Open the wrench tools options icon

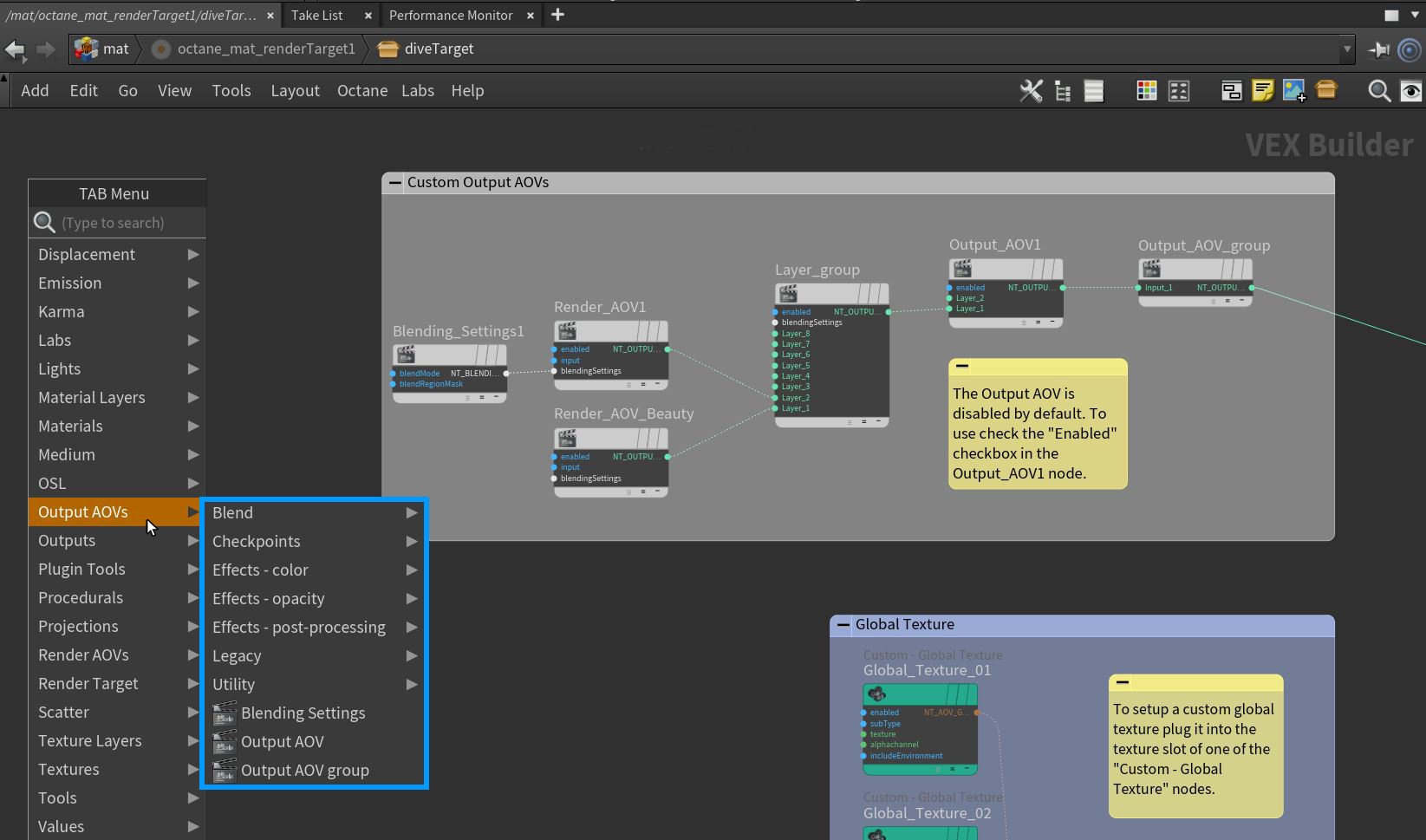1031,91
